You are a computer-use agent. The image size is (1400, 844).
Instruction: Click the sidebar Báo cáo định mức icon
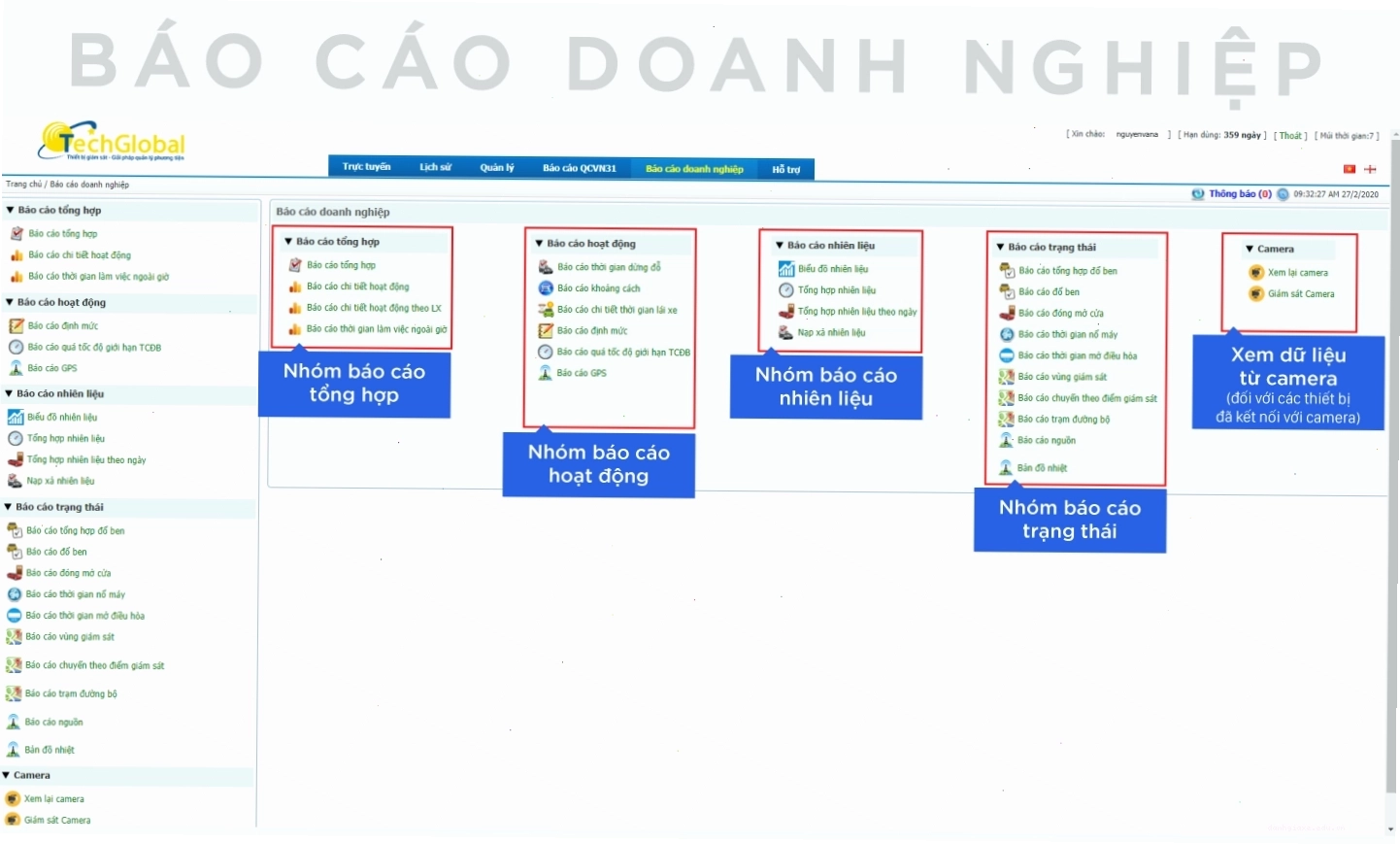click(x=16, y=326)
